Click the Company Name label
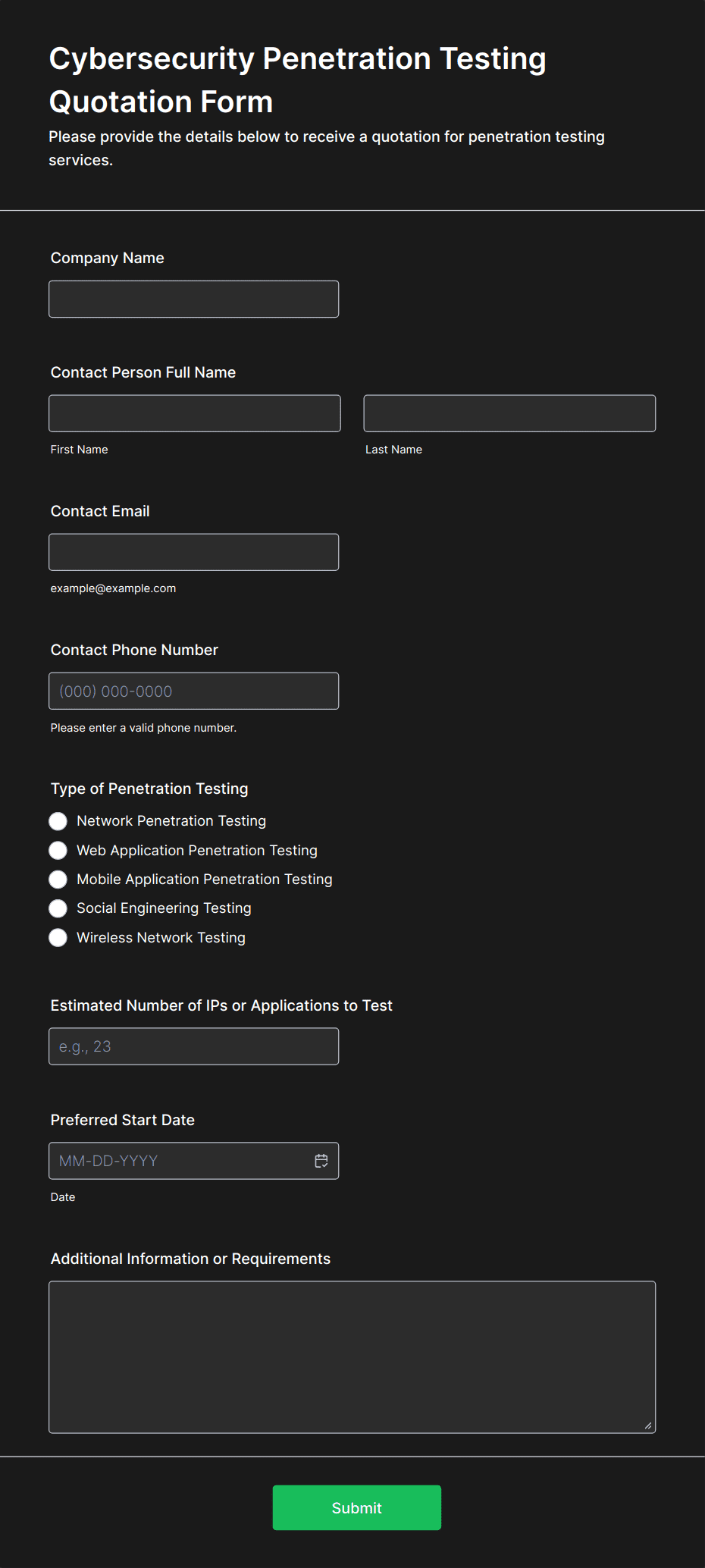The width and height of the screenshot is (705, 1568). tap(108, 258)
